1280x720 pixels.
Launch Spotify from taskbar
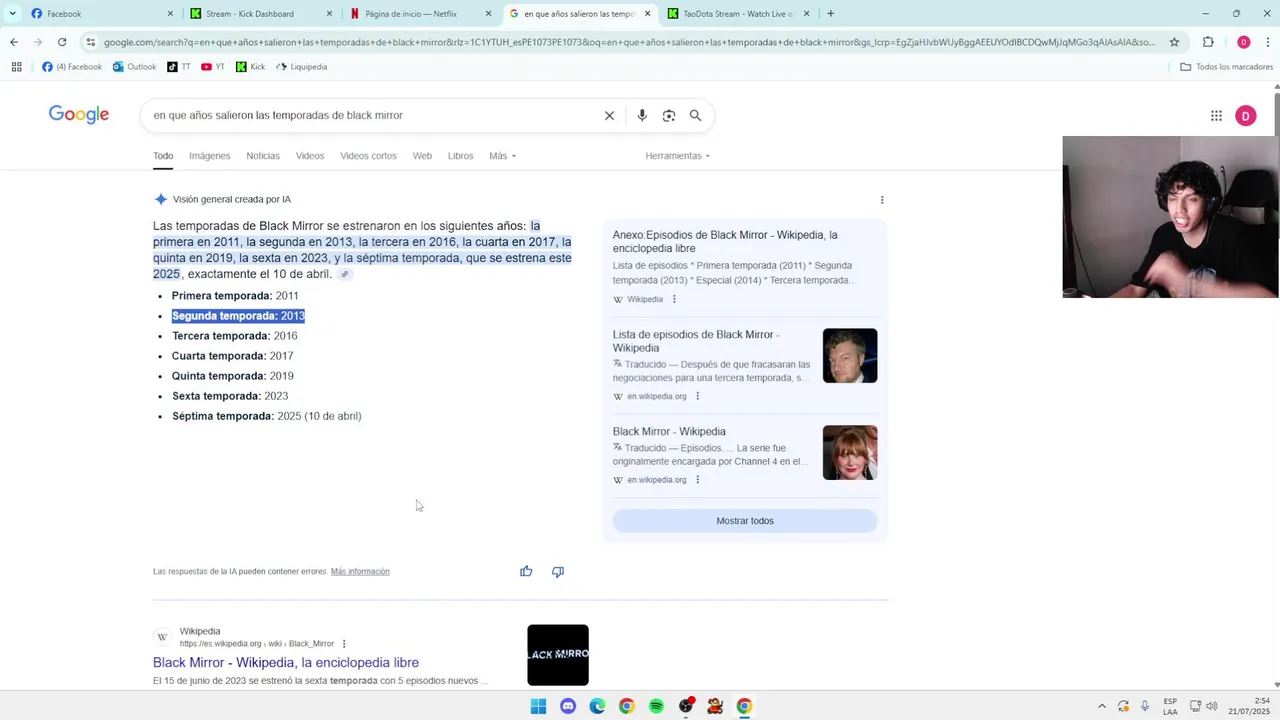coord(656,706)
